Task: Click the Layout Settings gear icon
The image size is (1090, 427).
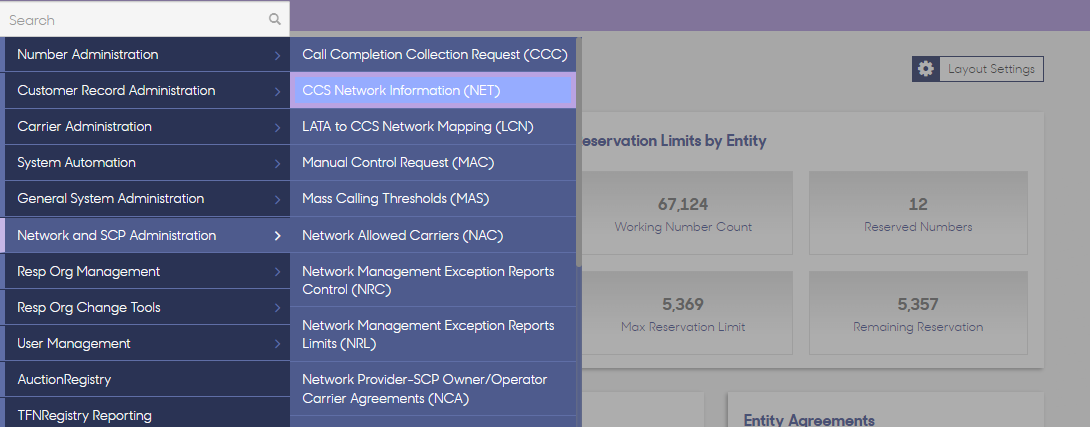Action: (x=925, y=69)
